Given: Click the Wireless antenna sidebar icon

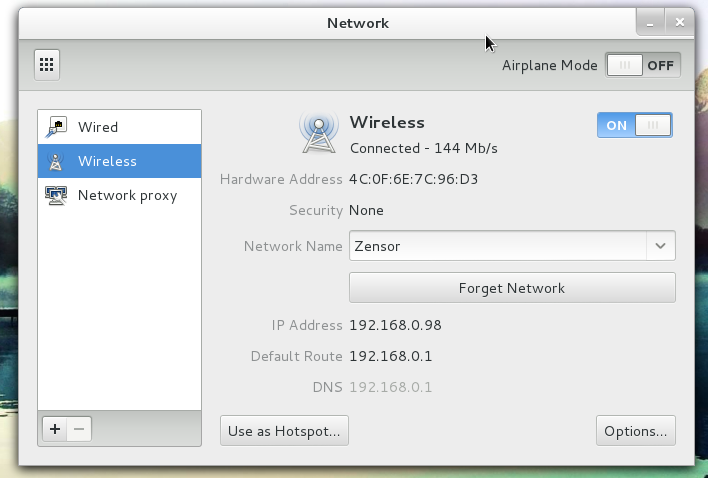Looking at the screenshot, I should [x=57, y=161].
